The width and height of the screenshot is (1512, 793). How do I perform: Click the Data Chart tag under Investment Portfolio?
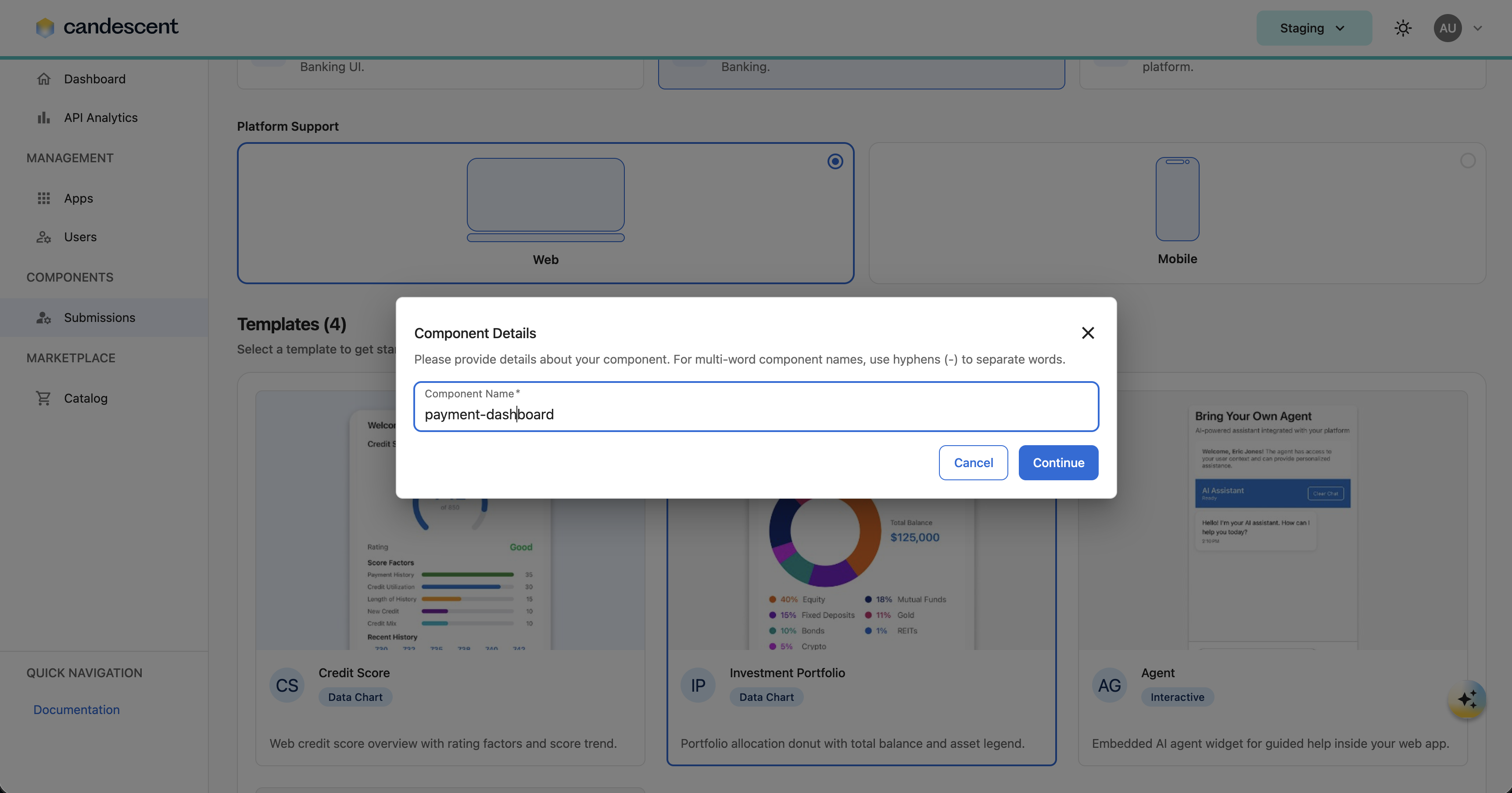coord(767,697)
